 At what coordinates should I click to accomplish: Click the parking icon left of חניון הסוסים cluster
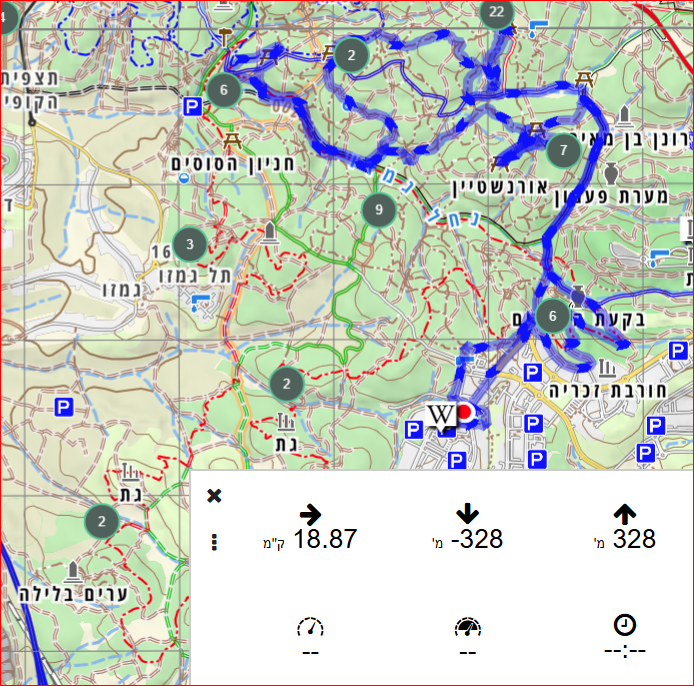(192, 105)
